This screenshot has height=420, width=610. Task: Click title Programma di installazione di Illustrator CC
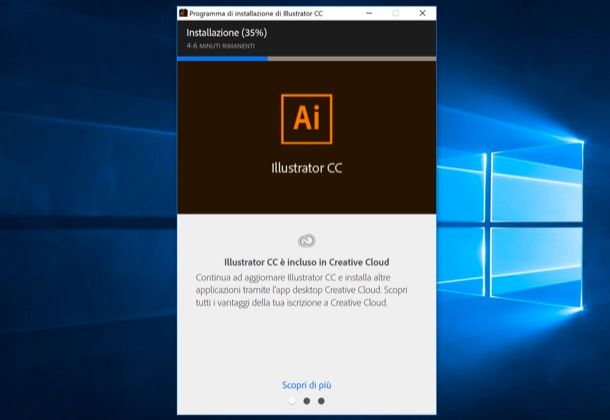[x=256, y=14]
